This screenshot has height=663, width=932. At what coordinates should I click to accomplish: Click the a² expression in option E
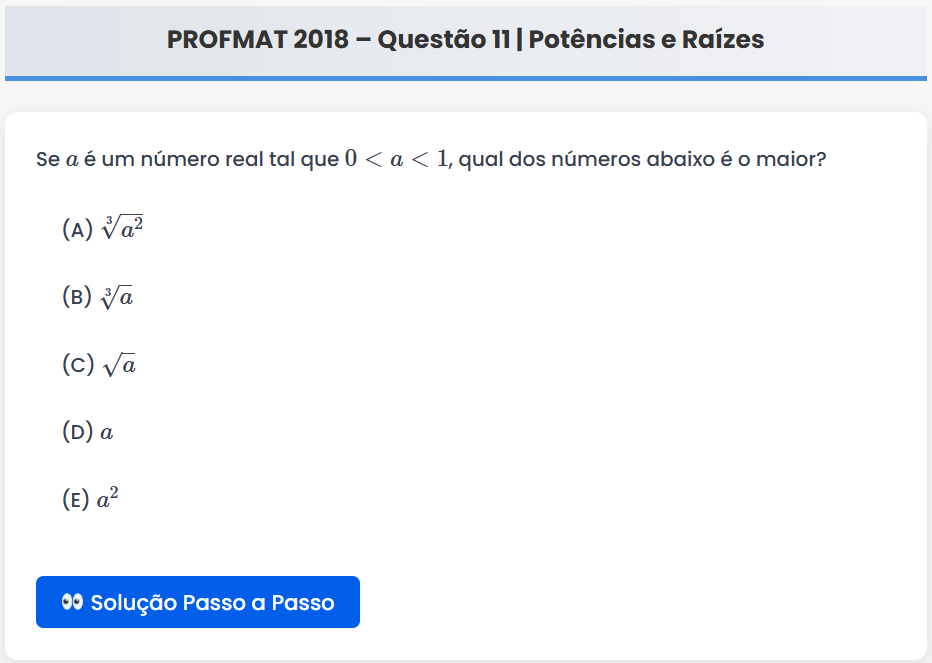(x=108, y=499)
